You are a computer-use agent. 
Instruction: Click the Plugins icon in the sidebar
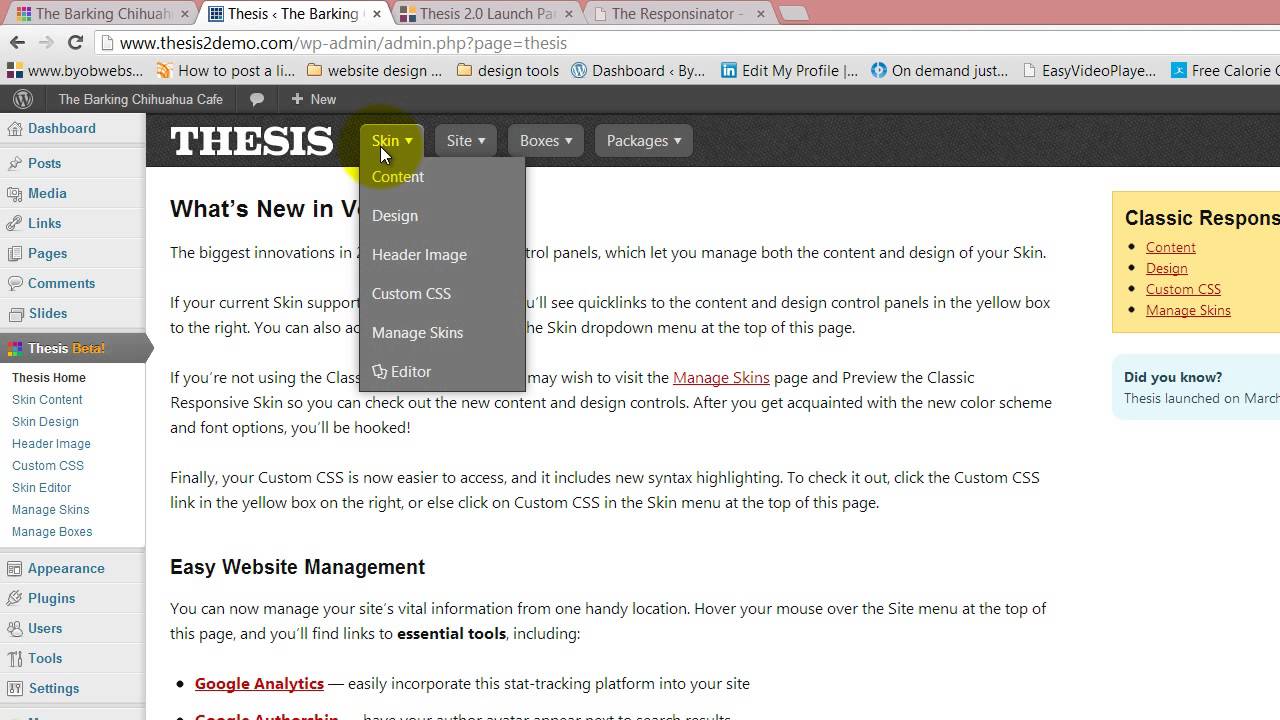[x=14, y=598]
